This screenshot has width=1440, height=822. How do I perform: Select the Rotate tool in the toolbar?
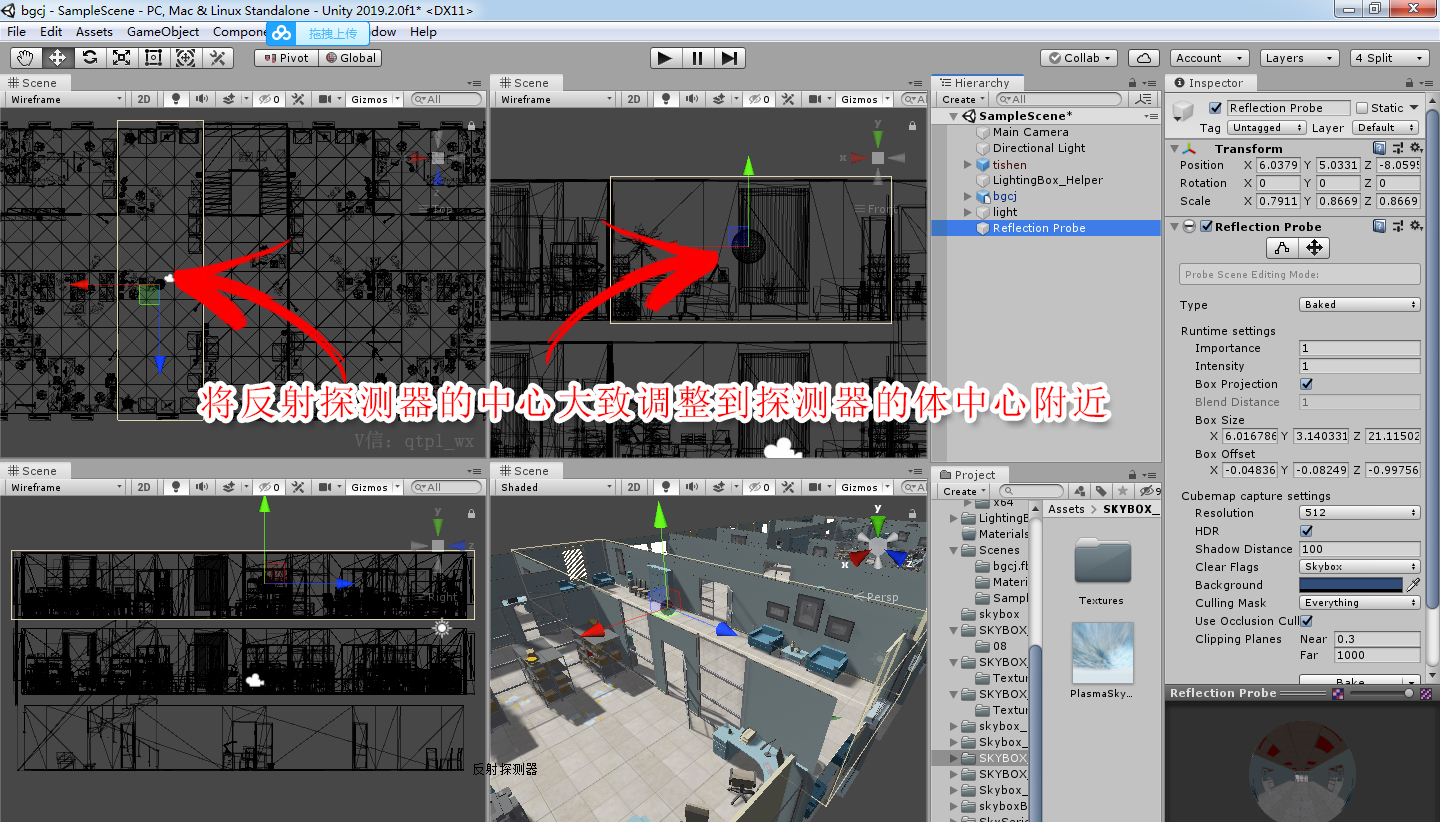(89, 58)
